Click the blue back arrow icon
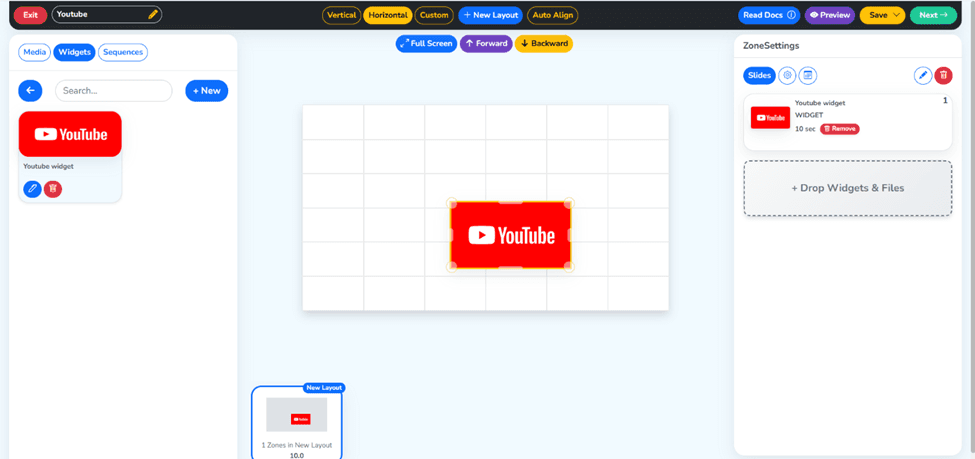 click(30, 91)
